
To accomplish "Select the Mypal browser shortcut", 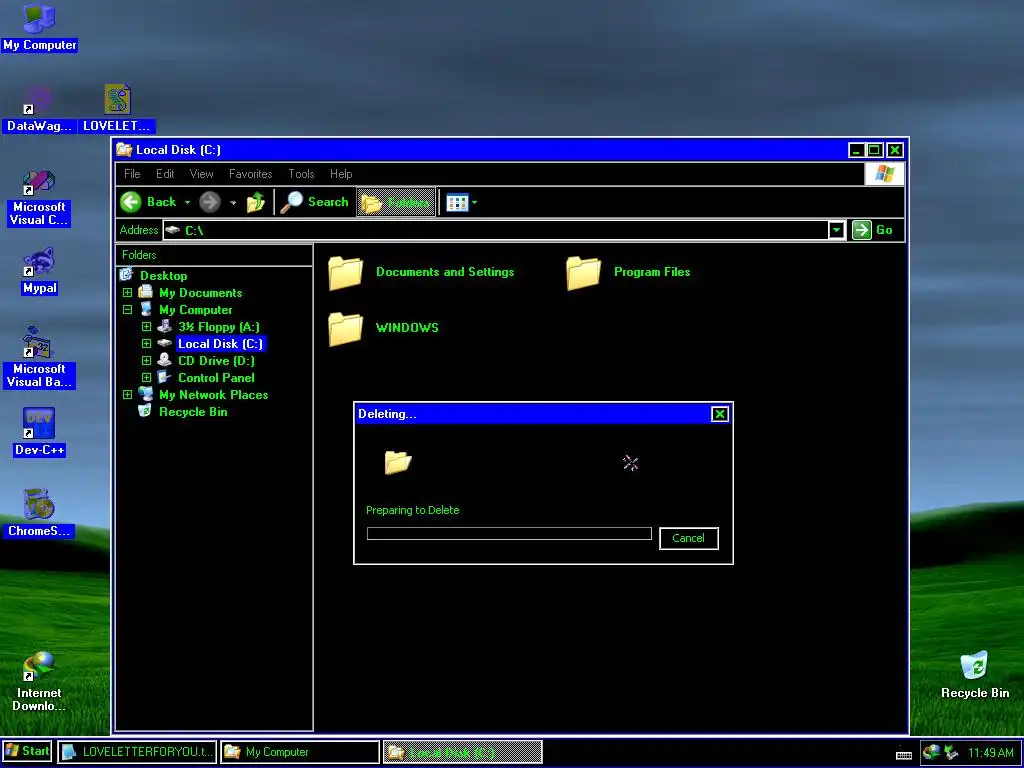I will [x=39, y=271].
